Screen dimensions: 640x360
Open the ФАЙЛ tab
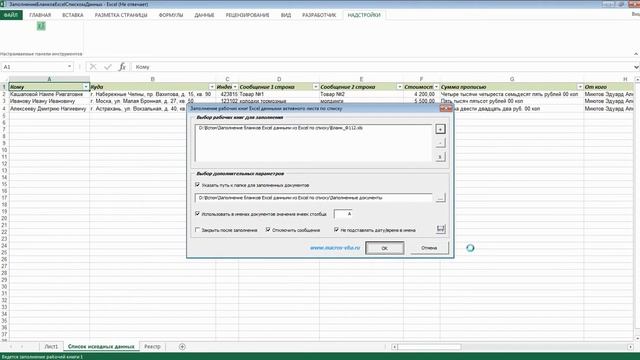11,15
